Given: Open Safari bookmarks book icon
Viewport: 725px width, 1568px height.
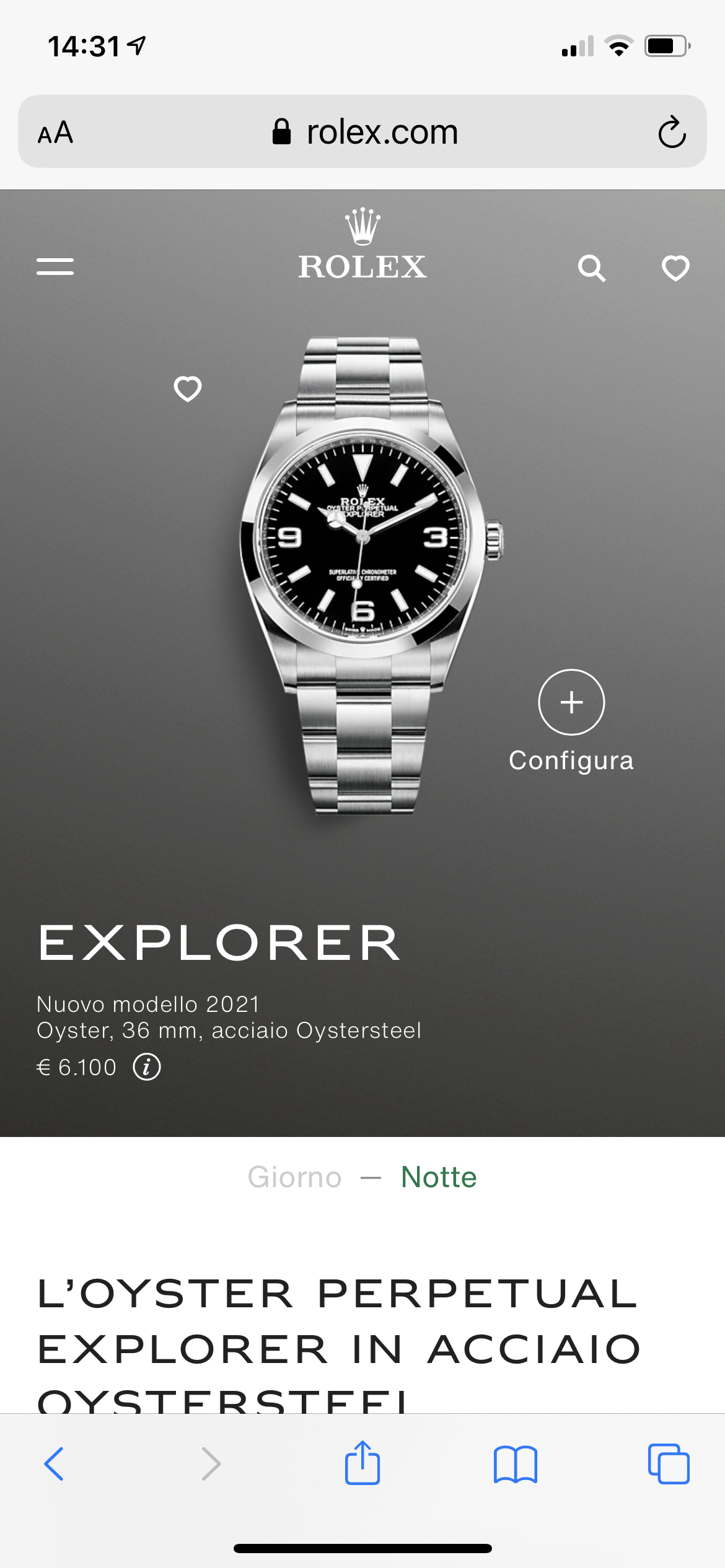Looking at the screenshot, I should [516, 1465].
